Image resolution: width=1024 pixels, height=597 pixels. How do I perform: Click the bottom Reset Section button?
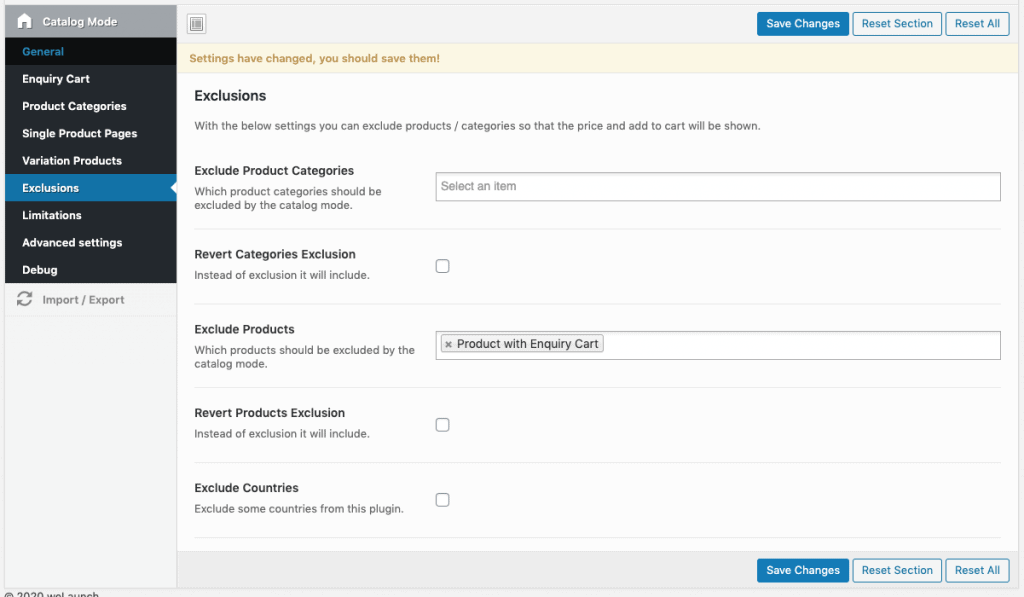(x=897, y=570)
